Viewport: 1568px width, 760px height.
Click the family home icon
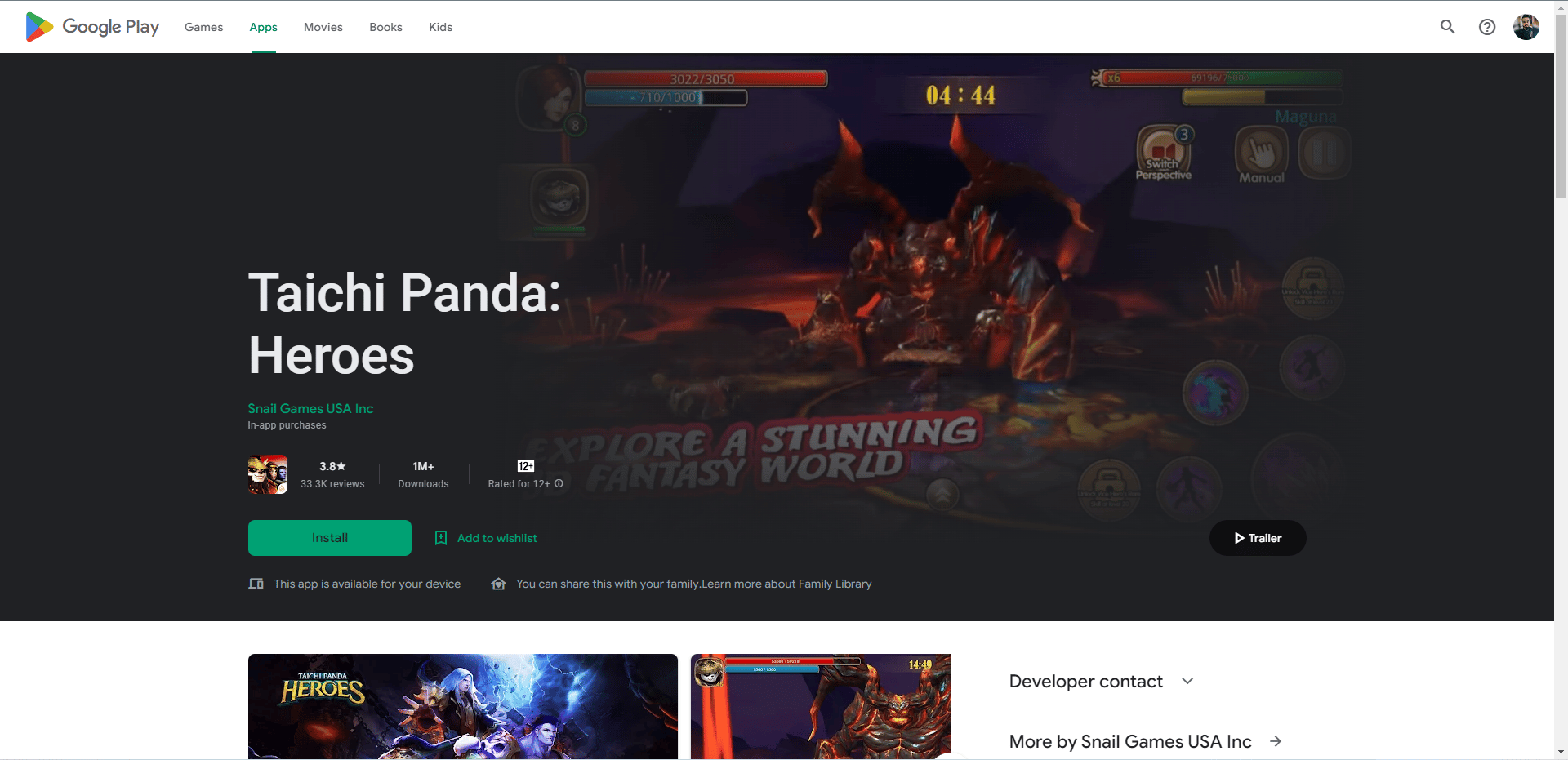coord(498,584)
